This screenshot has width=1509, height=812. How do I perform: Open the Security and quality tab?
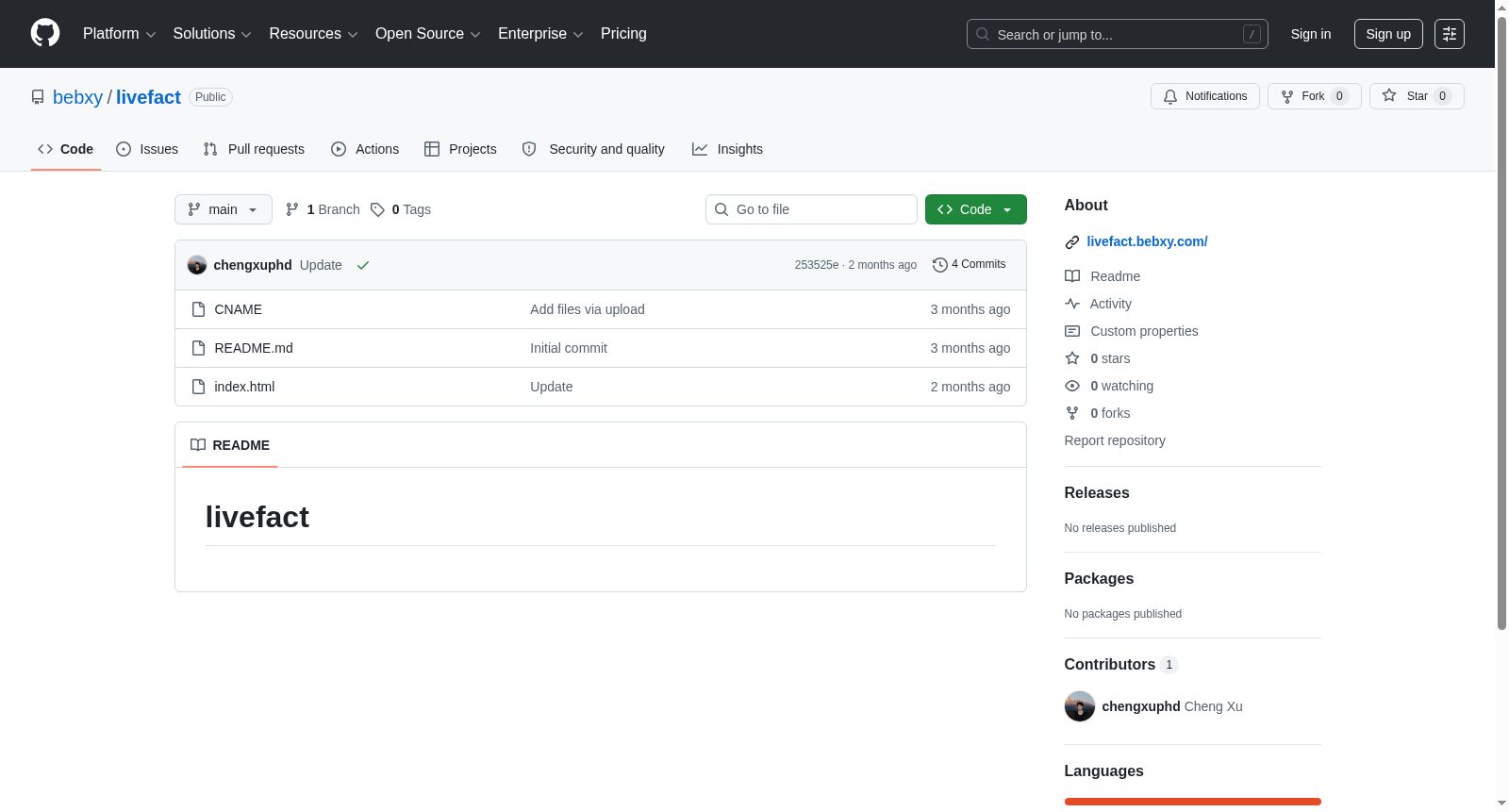pos(593,149)
